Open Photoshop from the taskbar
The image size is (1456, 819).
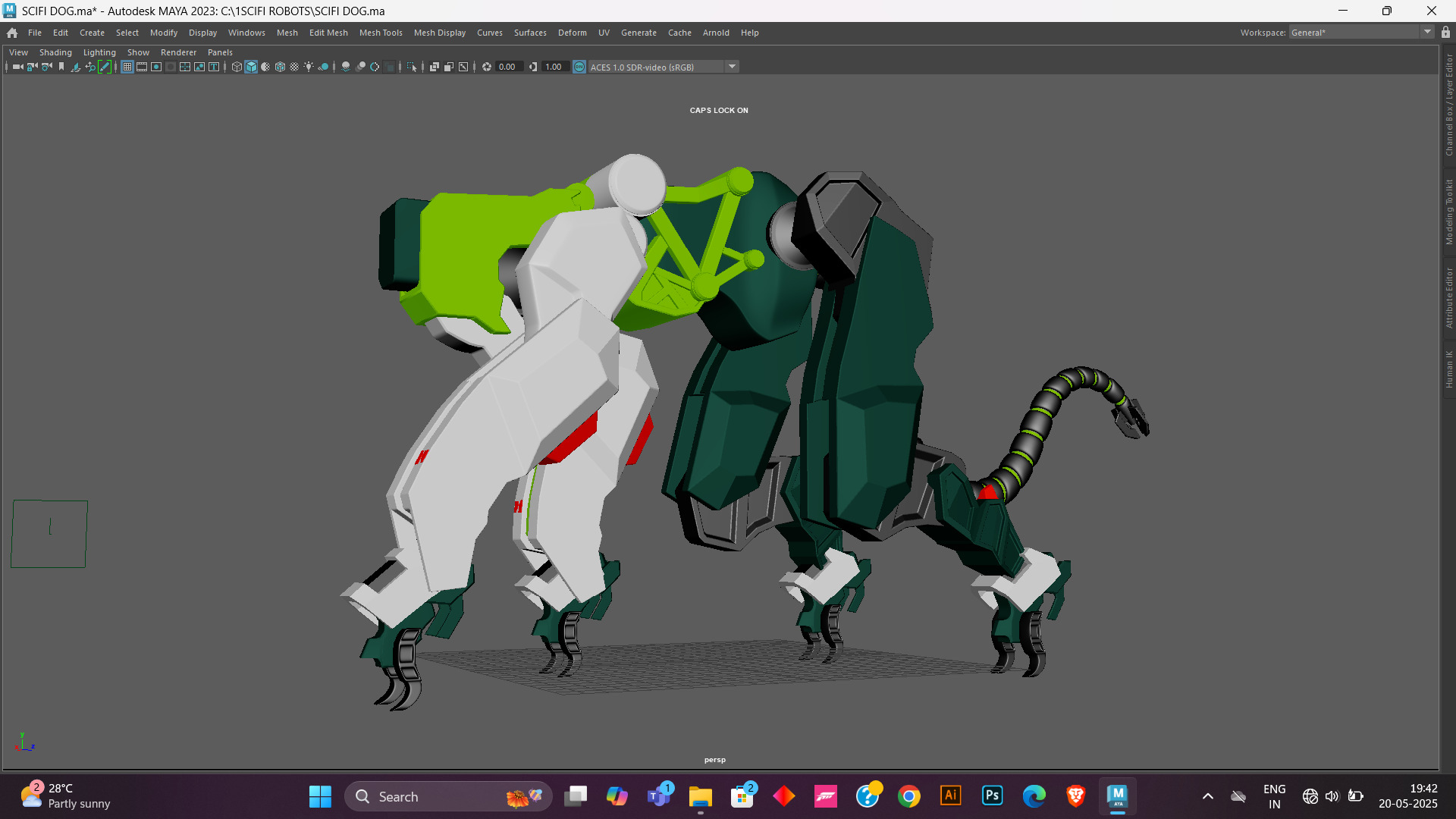[x=992, y=795]
